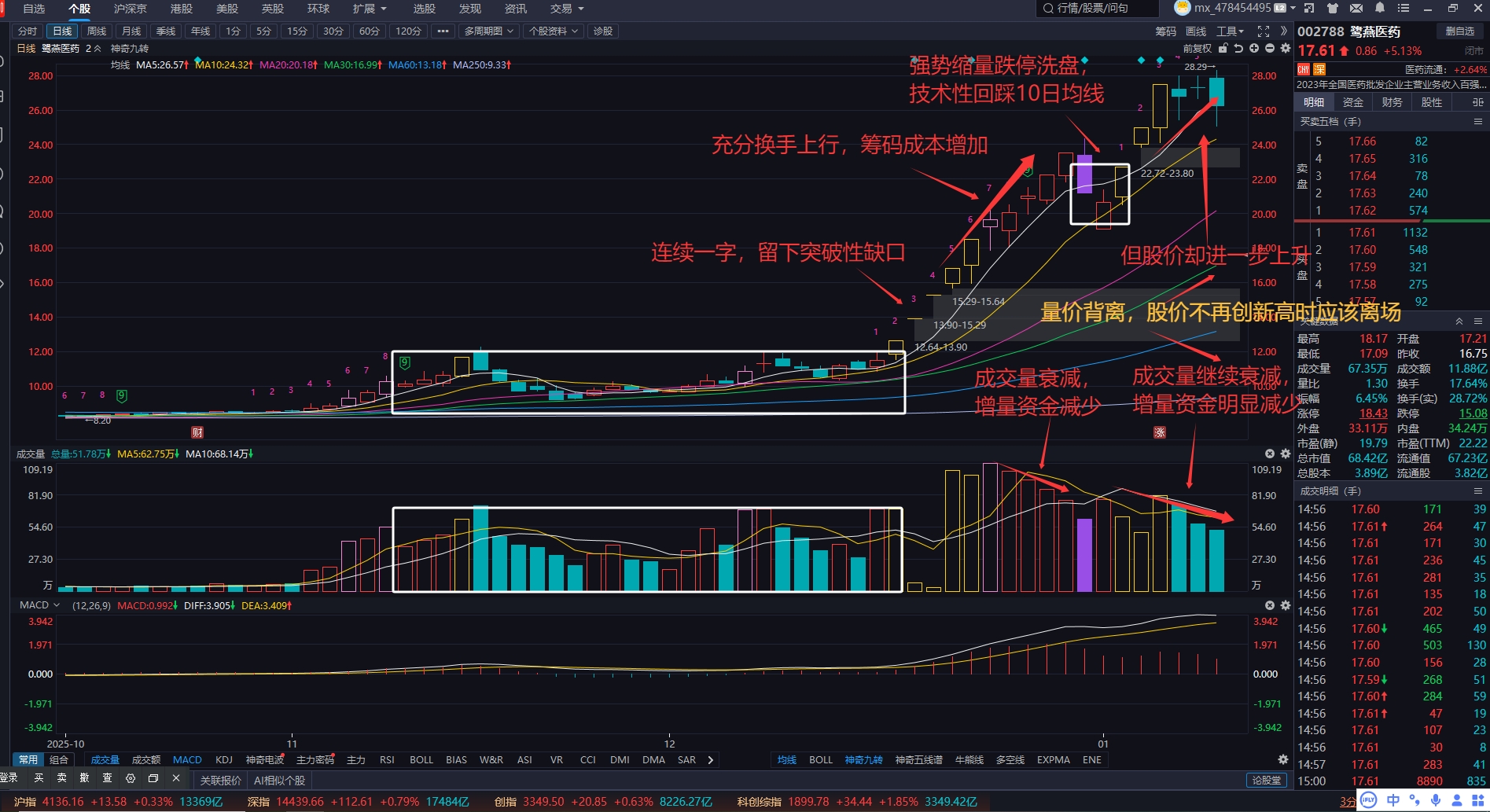The height and width of the screenshot is (812, 1490).
Task: Toggle 前复权 price adjustment mode
Action: (1198, 48)
